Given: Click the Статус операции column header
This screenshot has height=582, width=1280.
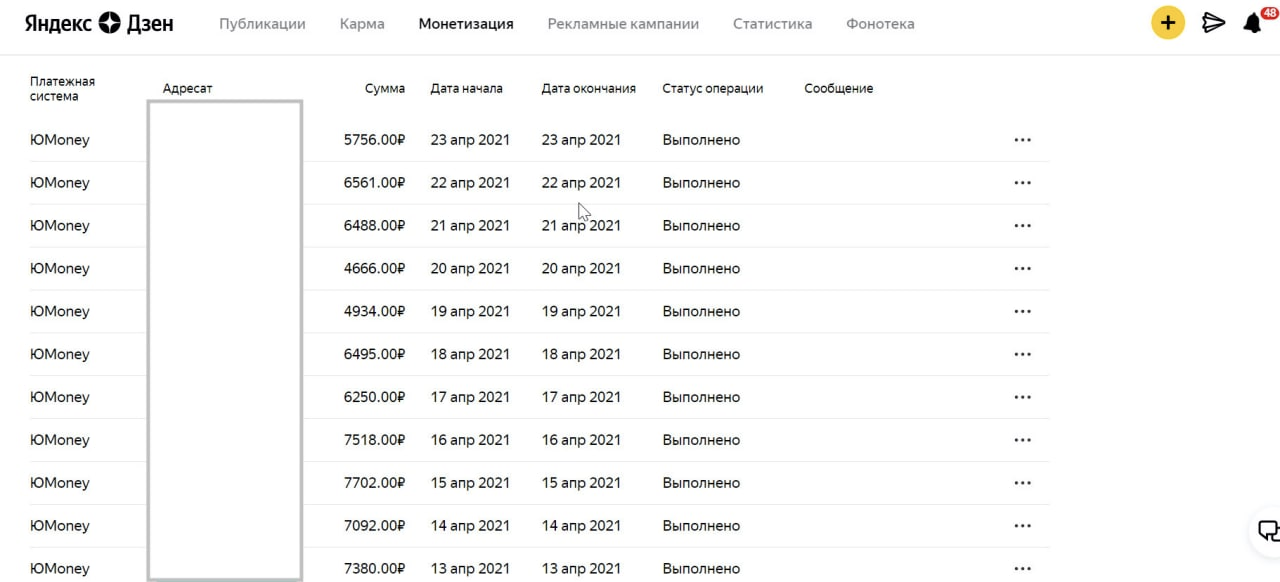Looking at the screenshot, I should (x=712, y=88).
